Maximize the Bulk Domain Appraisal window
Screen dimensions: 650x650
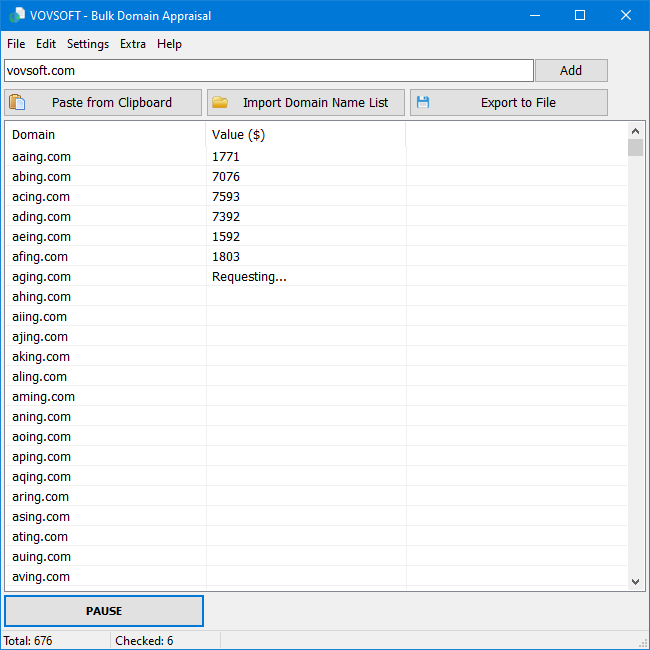coord(580,16)
